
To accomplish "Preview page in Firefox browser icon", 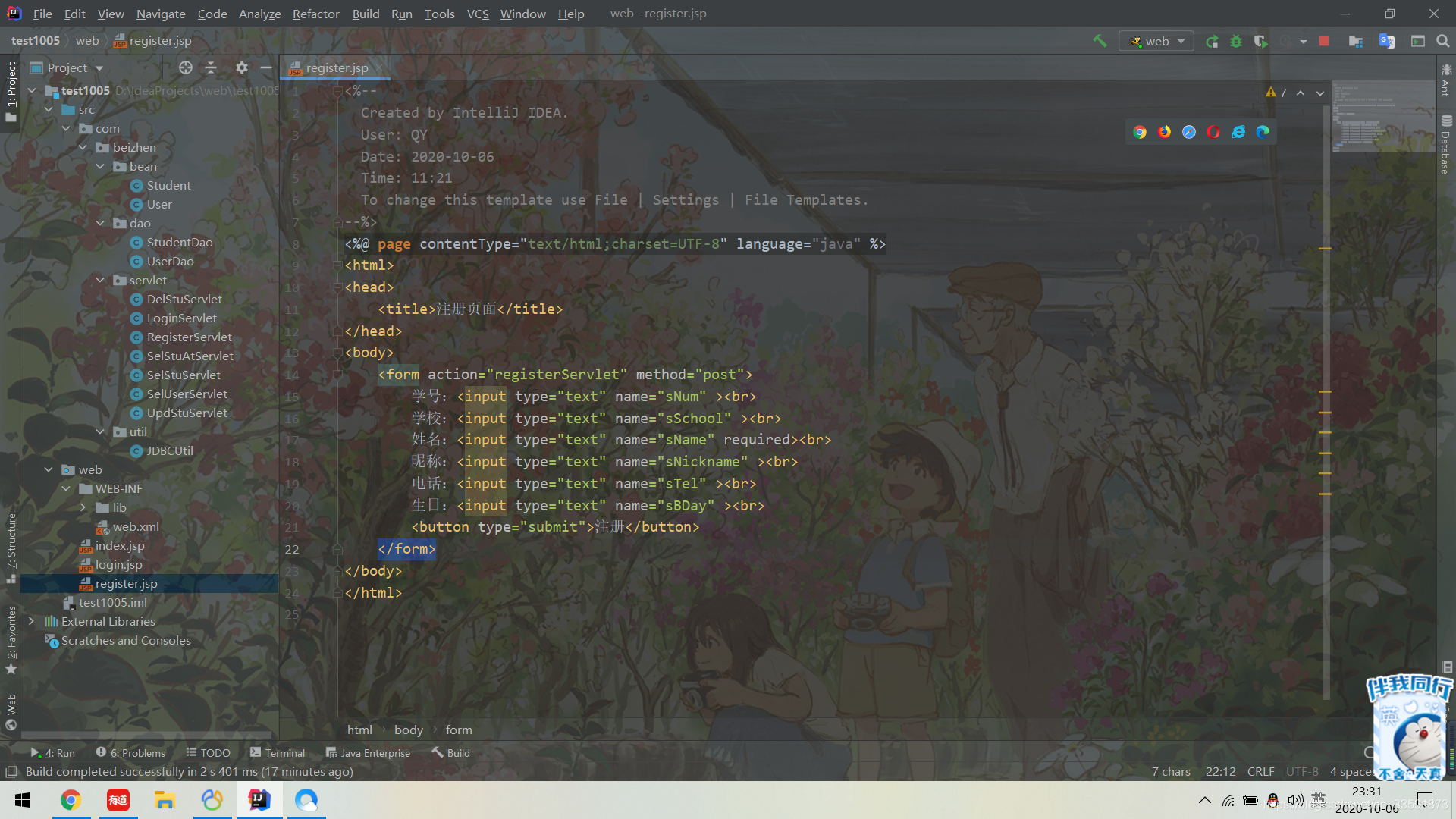I will point(1165,132).
